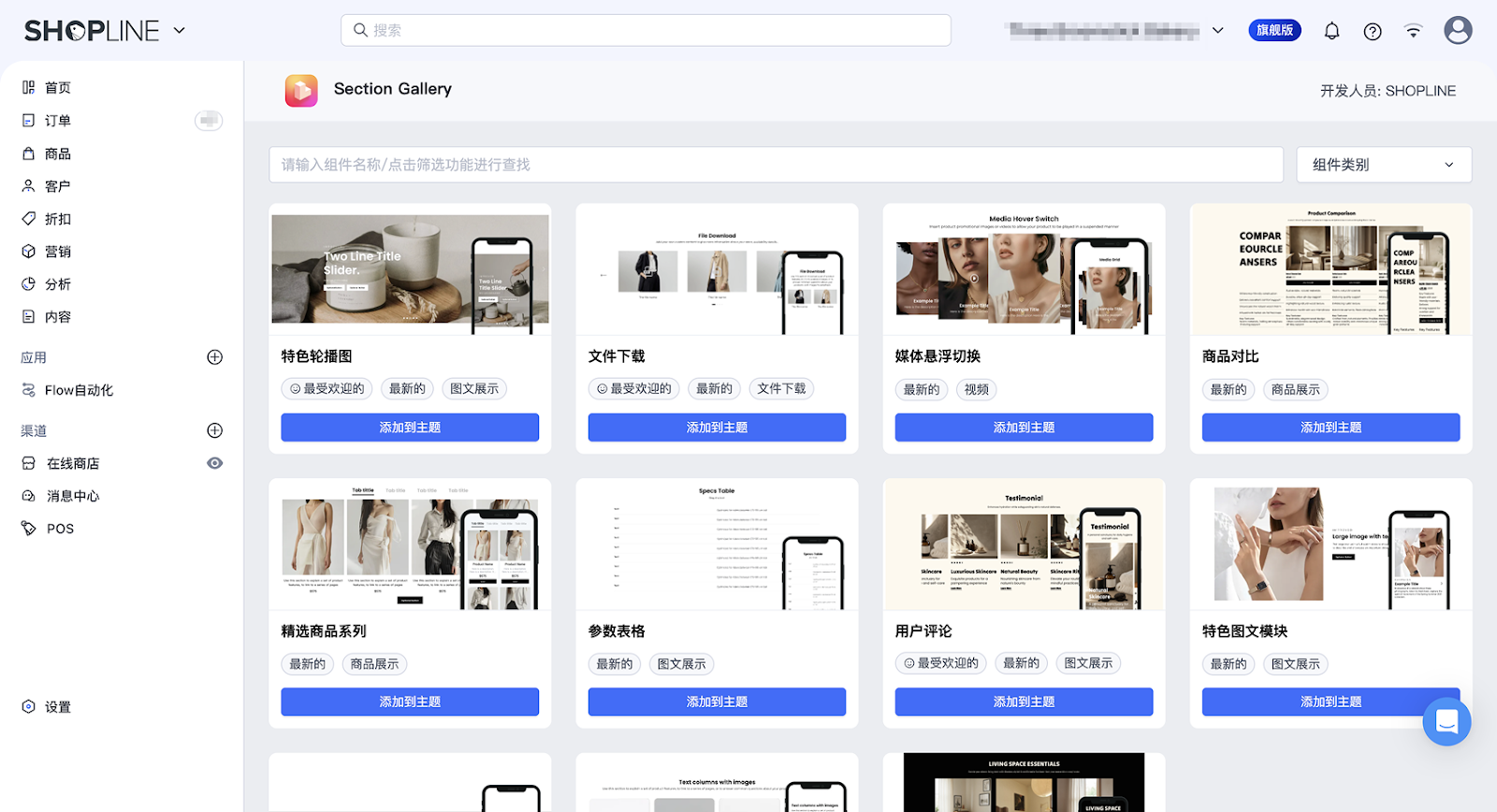
Task: Add 用户评论 section to theme
Action: click(1024, 702)
